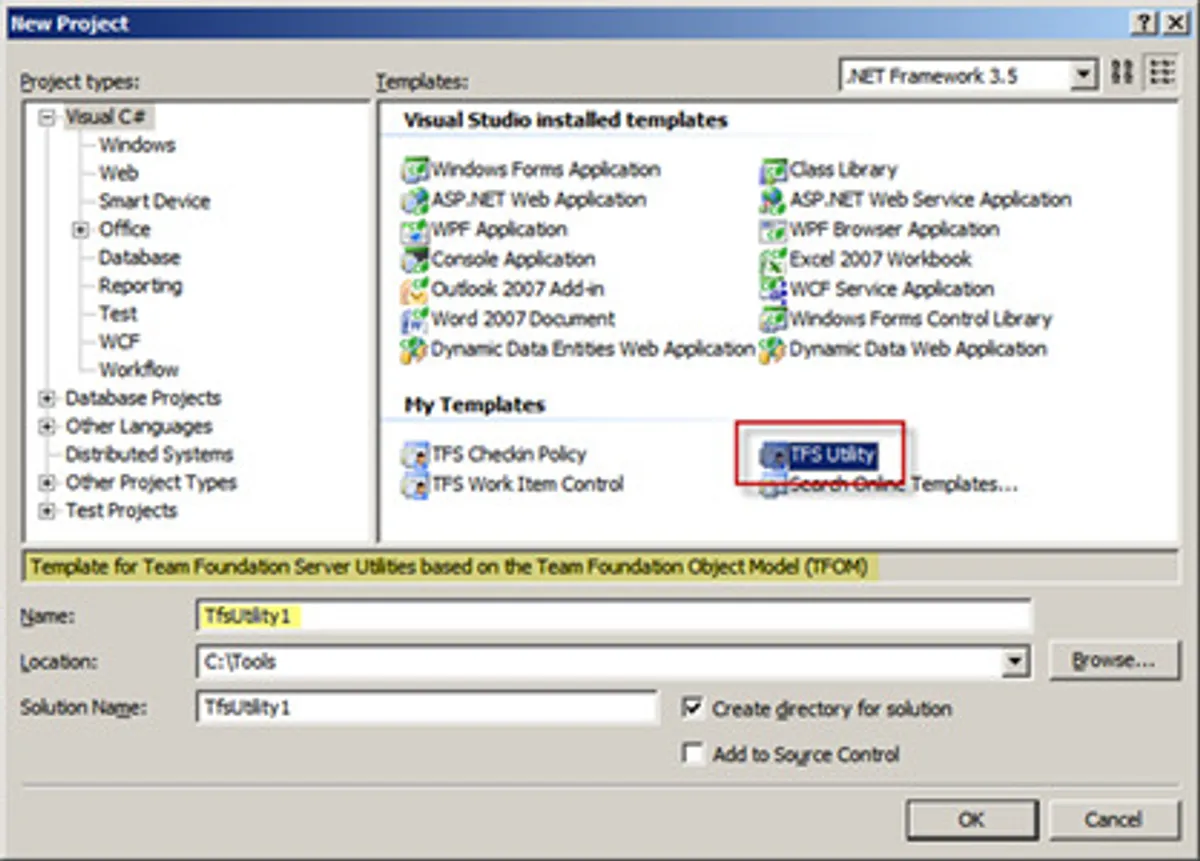Pick the TFS Checkin Policy template icon
Screen dimensions: 1200x861
(415, 455)
